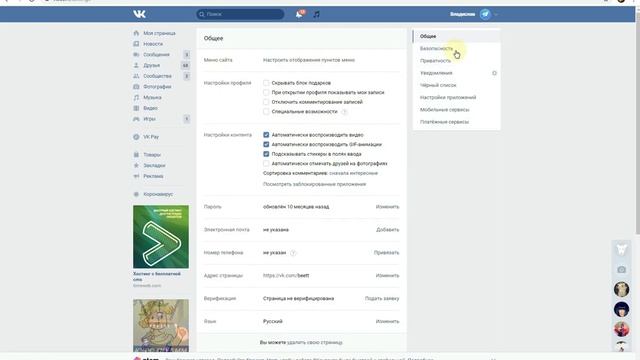Open the Реклама megaphone icon
This screenshot has height=360, width=640.
tap(136, 176)
